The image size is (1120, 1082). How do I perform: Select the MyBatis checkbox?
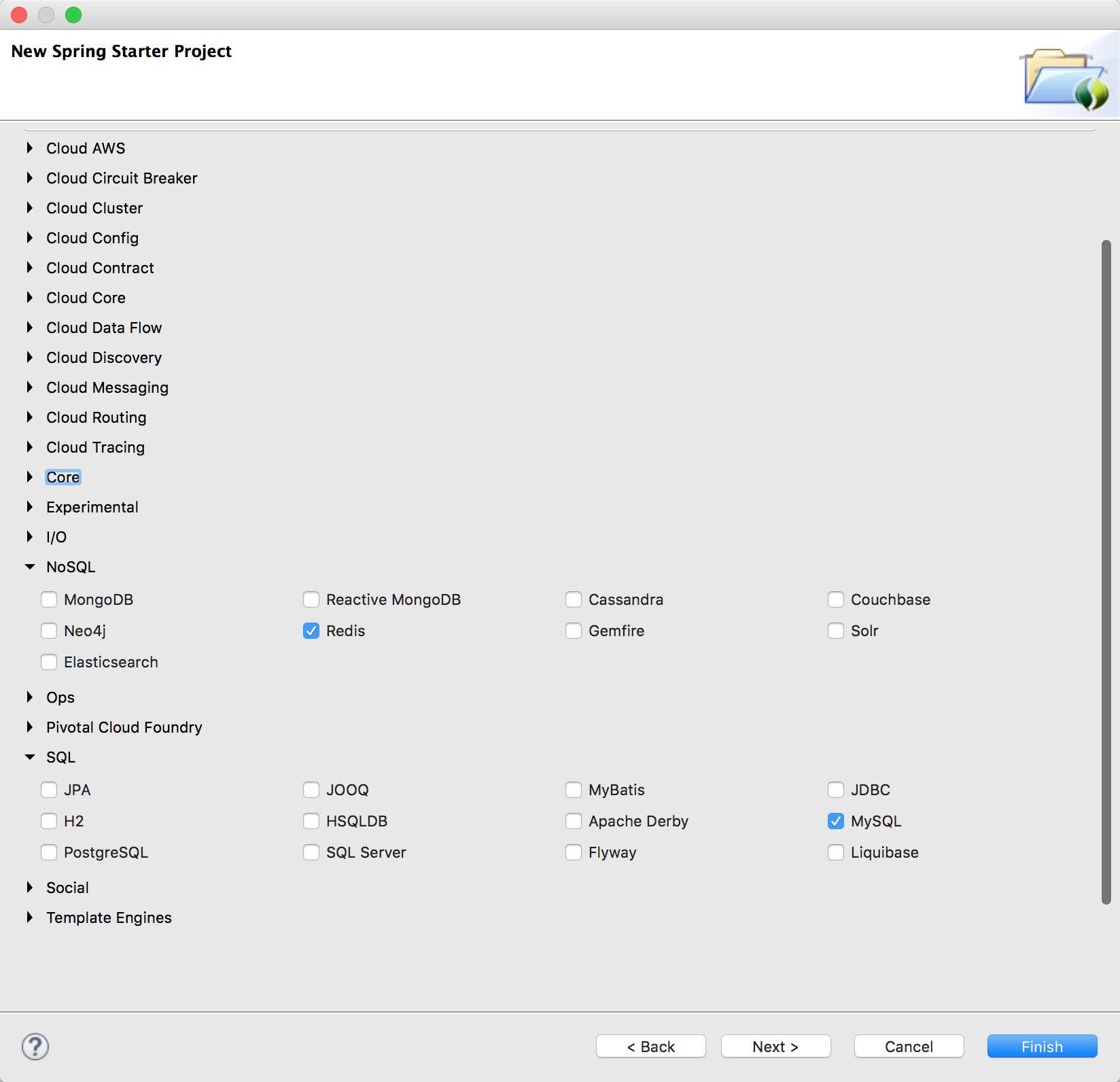[x=574, y=790]
